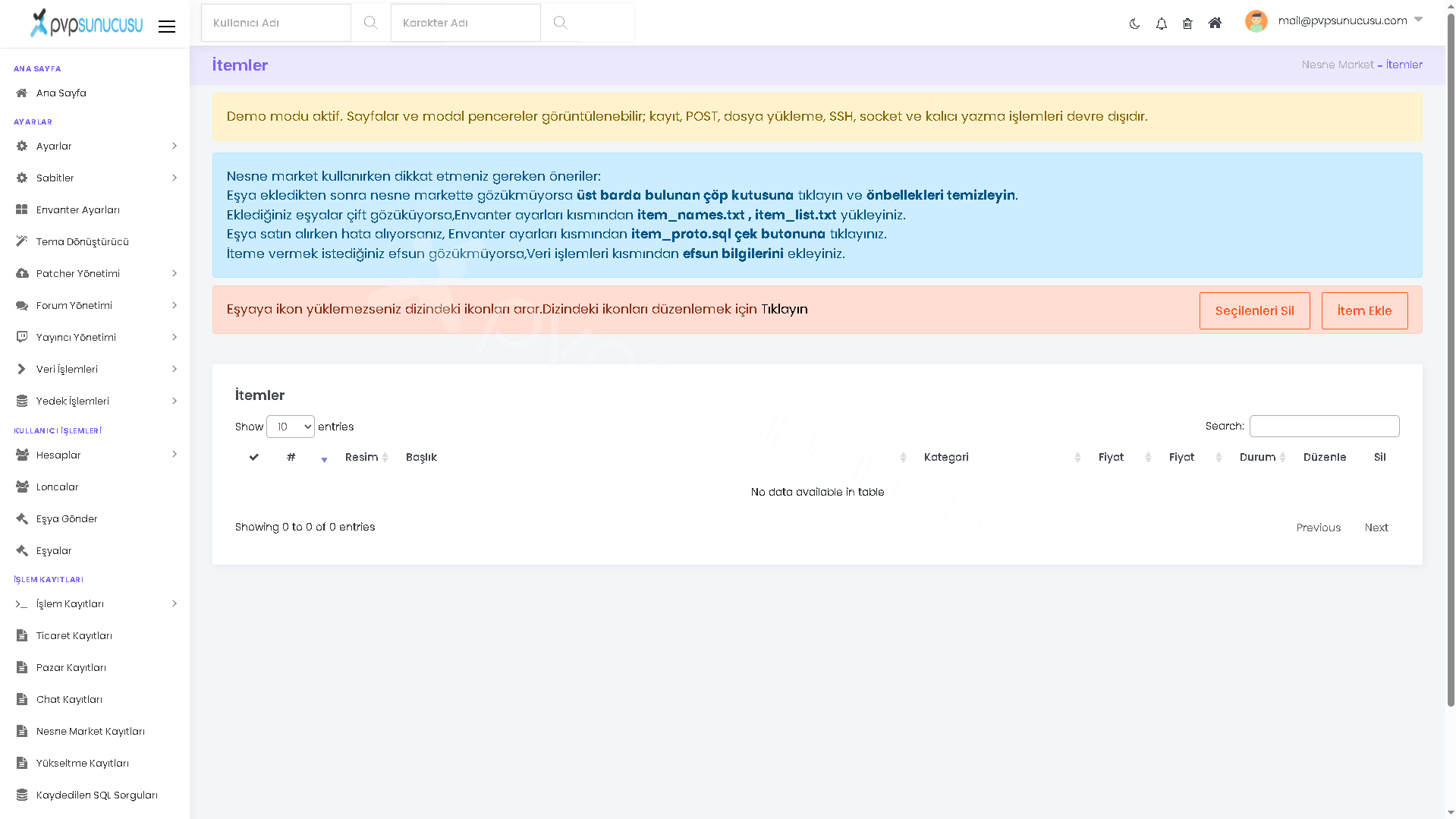The image size is (1456, 819).
Task: Click the Seçilenleri Sil button
Action: point(1254,310)
